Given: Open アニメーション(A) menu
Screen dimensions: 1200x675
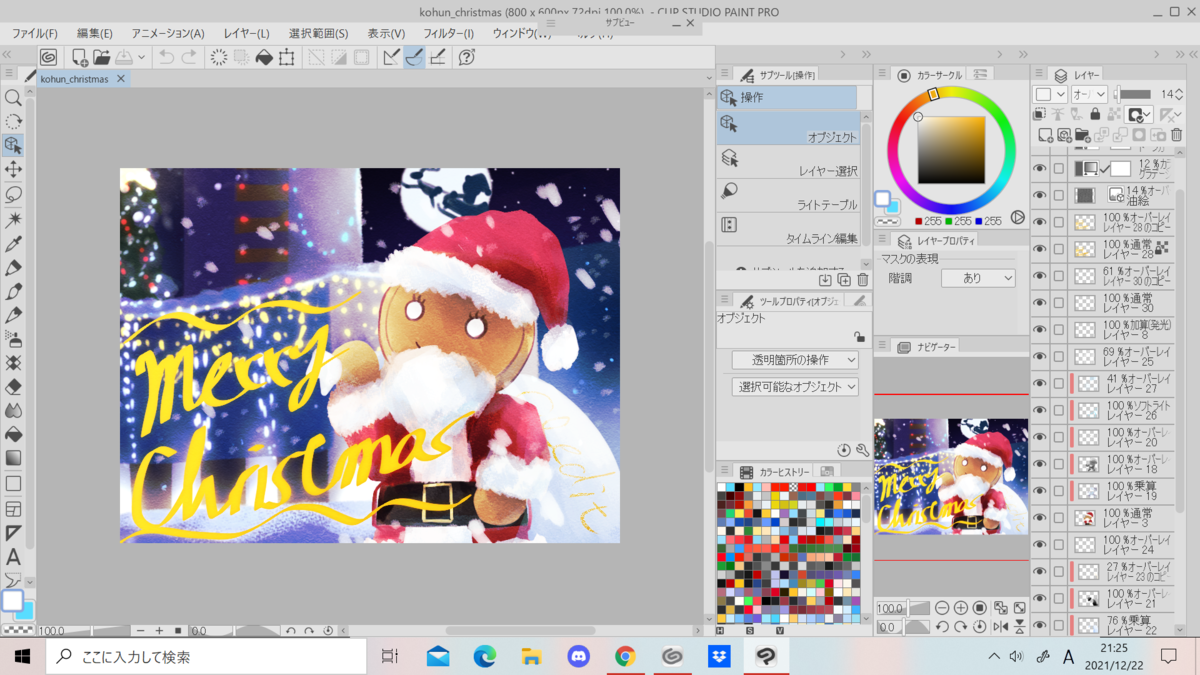Looking at the screenshot, I should tap(168, 33).
